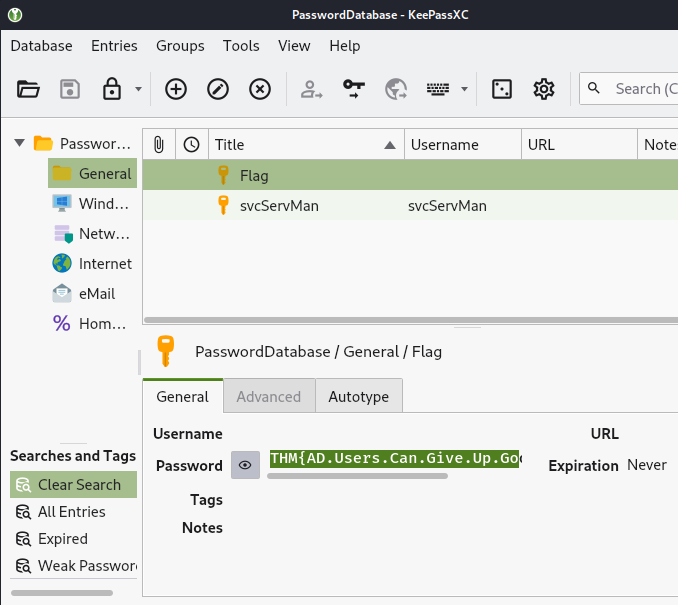Viewport: 678px width, 605px height.
Task: Click the Expiration value Never
Action: (x=646, y=465)
